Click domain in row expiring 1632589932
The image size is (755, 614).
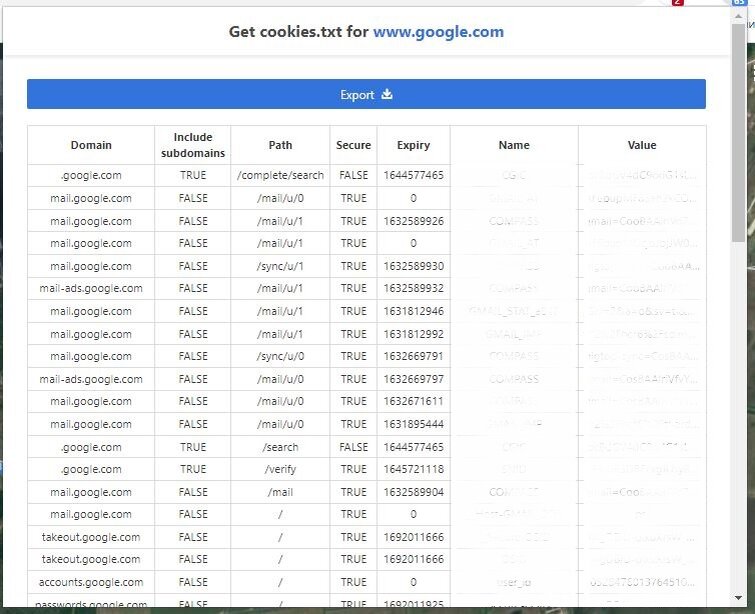tap(91, 288)
